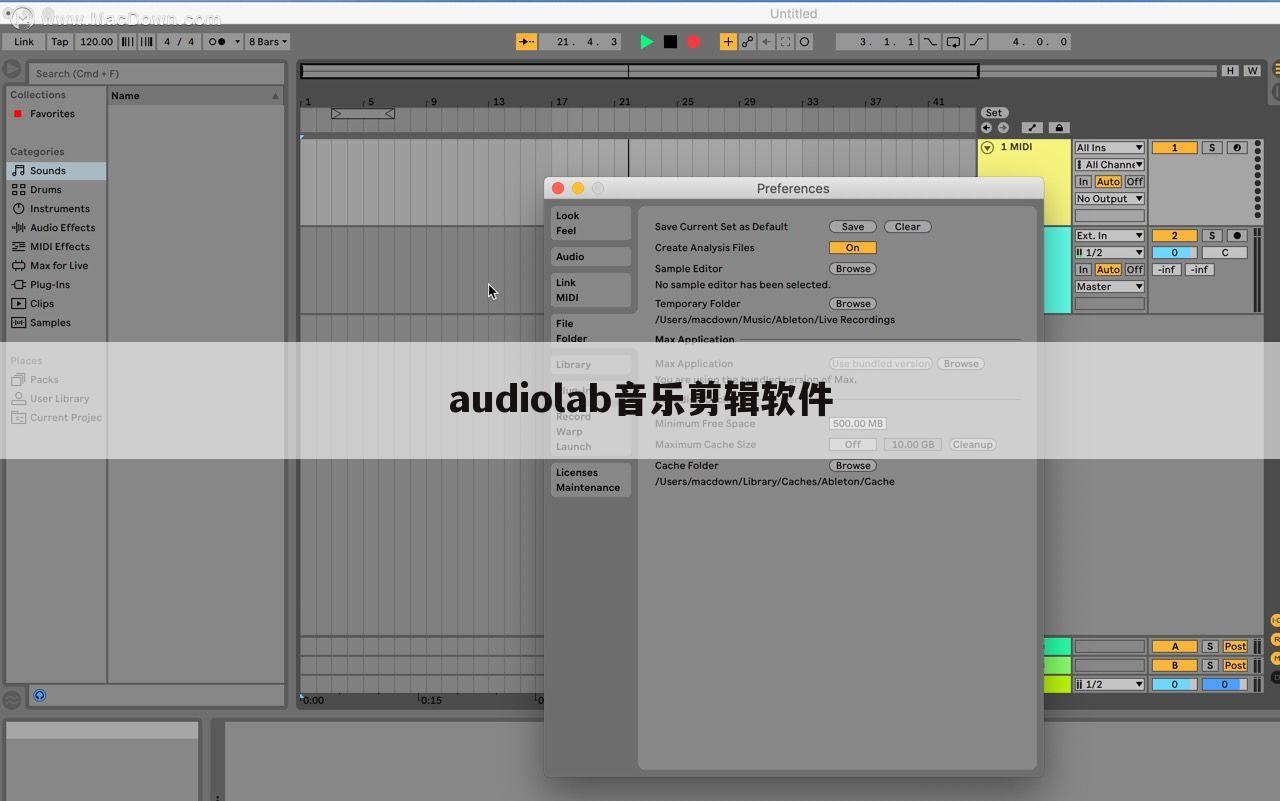Click the Master volume slider in Master row

tap(1174, 685)
